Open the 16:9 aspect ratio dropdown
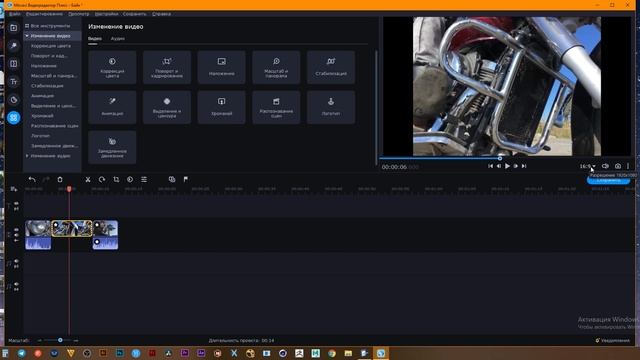This screenshot has height=360, width=640. pyautogui.click(x=588, y=166)
